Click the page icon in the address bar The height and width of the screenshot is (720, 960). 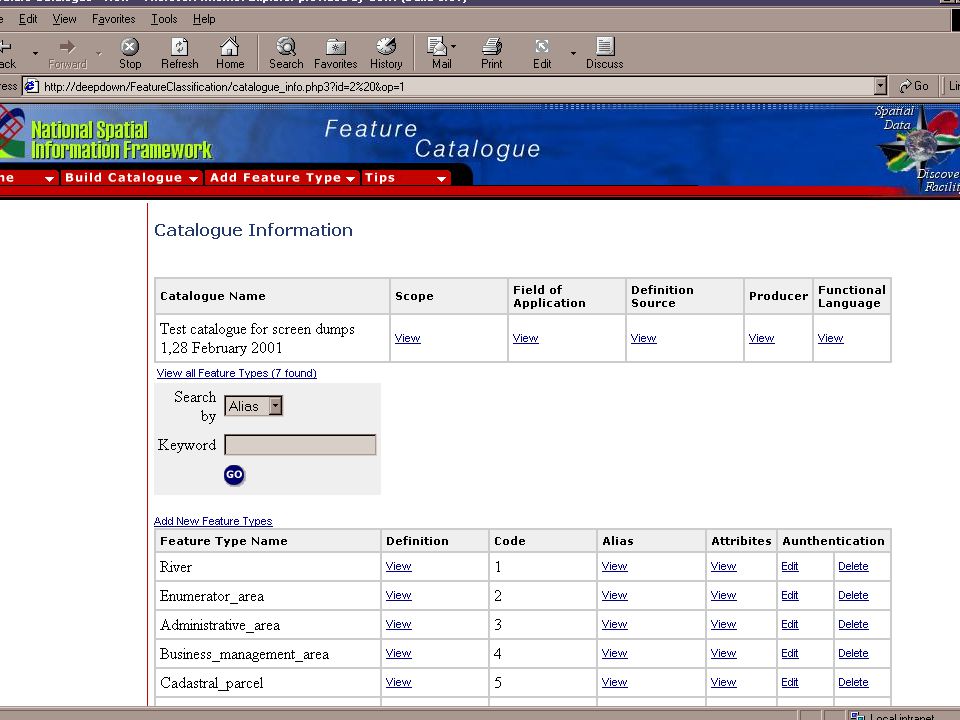point(31,86)
